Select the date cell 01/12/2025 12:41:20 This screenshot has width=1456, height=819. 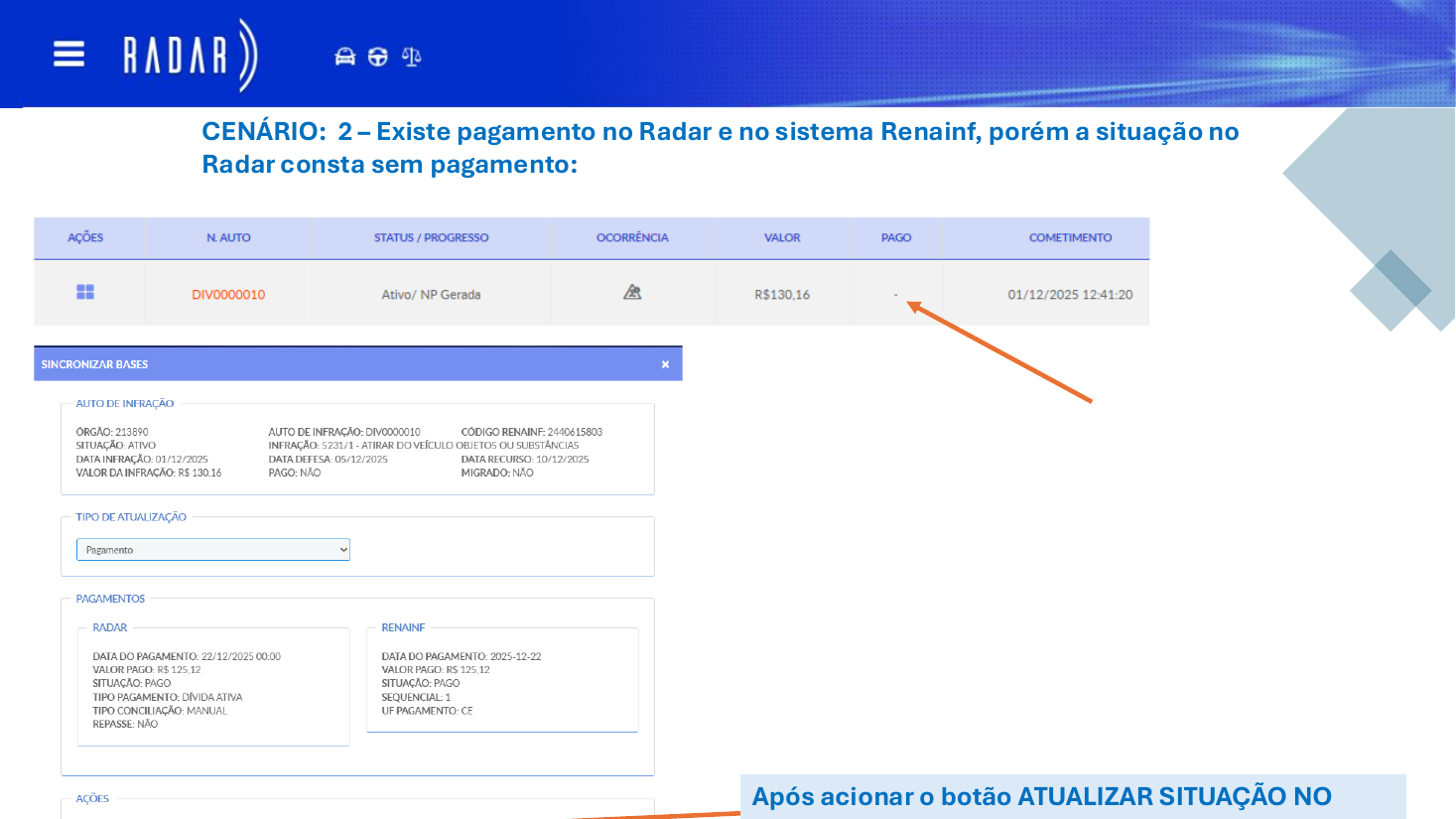click(1070, 295)
